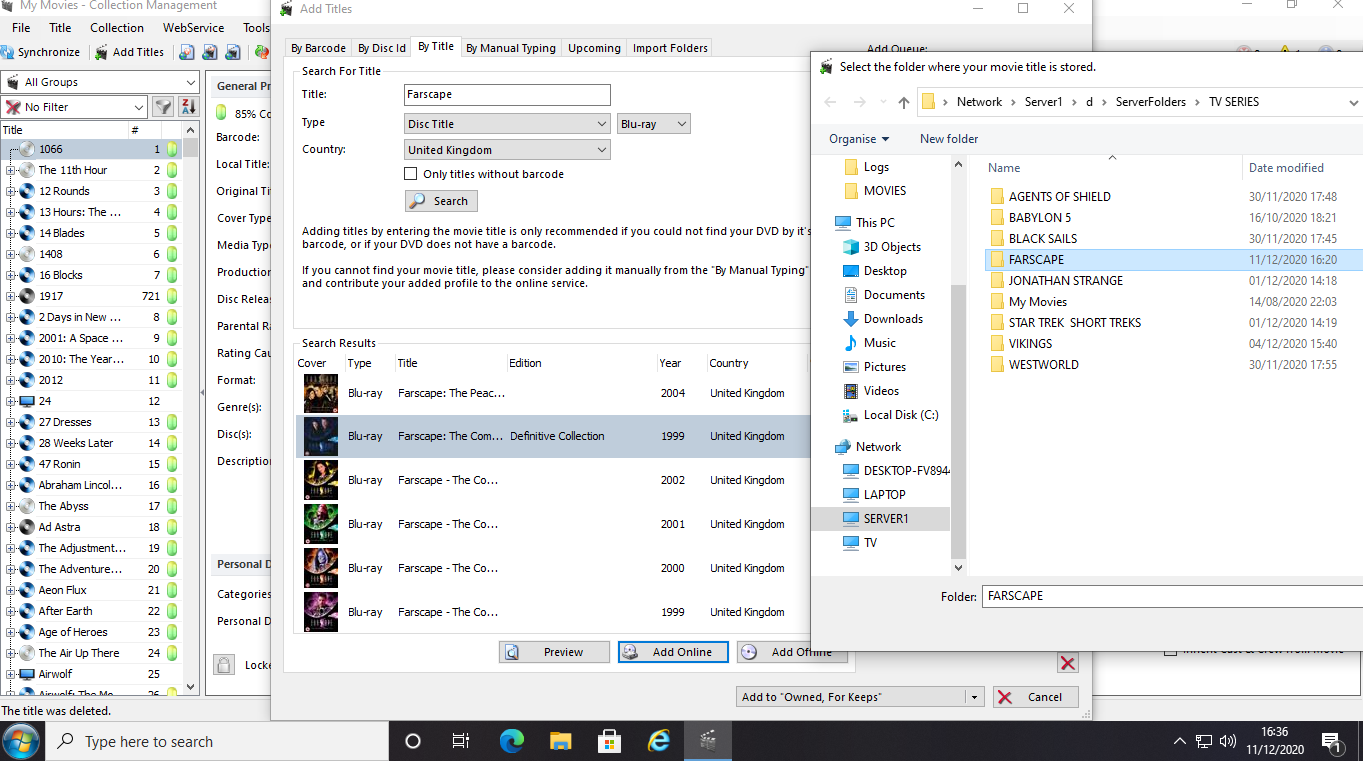Click the TV icon beside title 24
Image resolution: width=1363 pixels, height=761 pixels.
click(x=27, y=401)
